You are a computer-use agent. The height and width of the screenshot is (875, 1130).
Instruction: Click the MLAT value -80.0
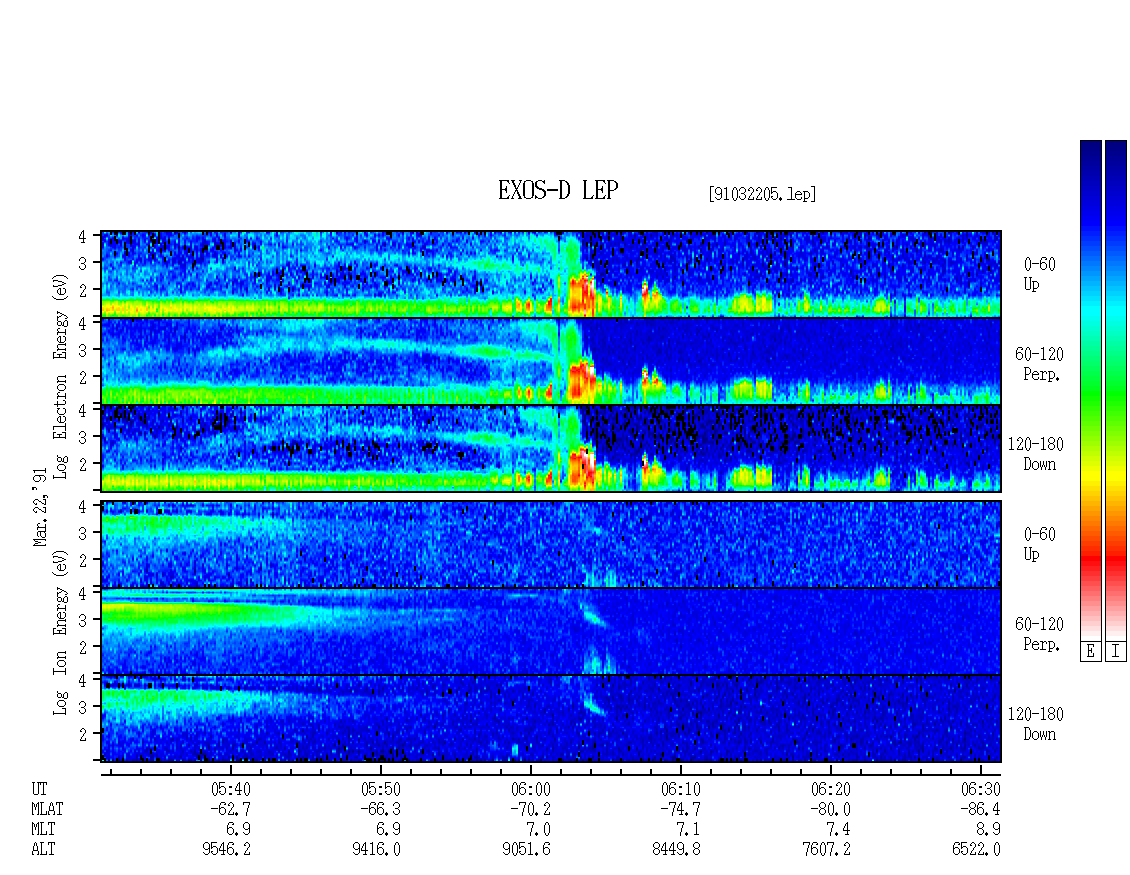[x=829, y=809]
